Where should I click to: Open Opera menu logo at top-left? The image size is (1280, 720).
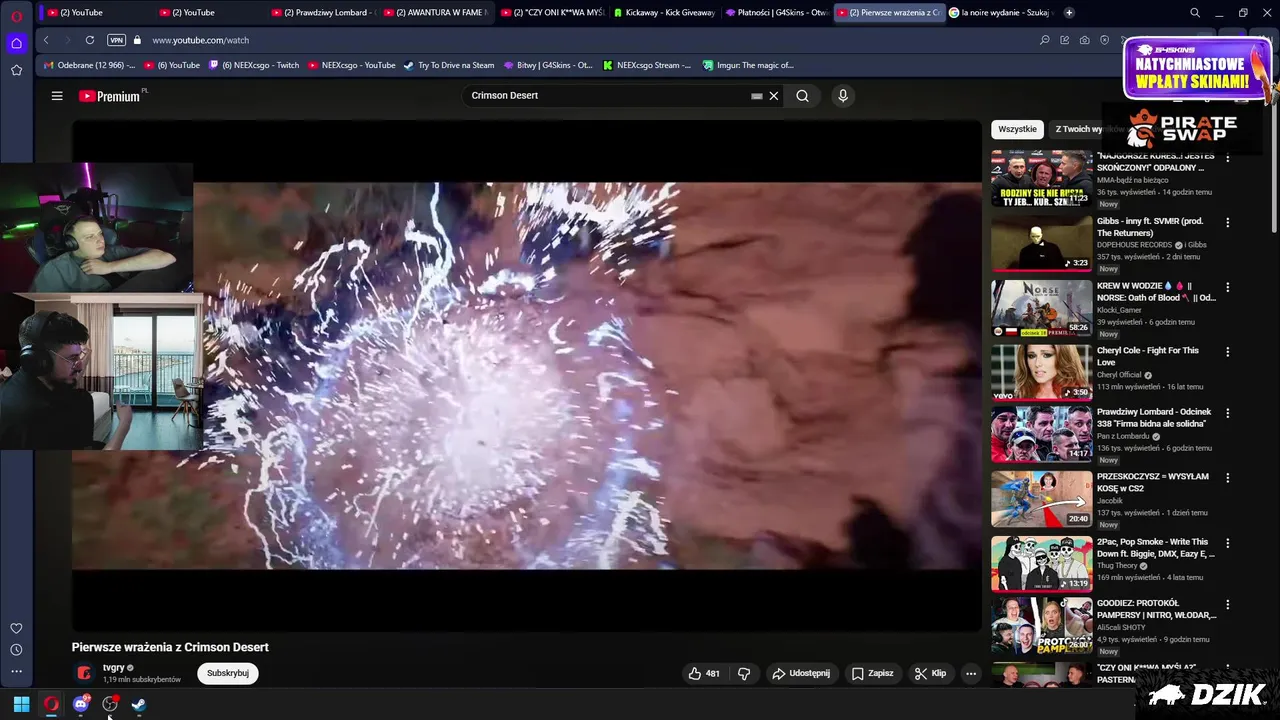click(16, 16)
